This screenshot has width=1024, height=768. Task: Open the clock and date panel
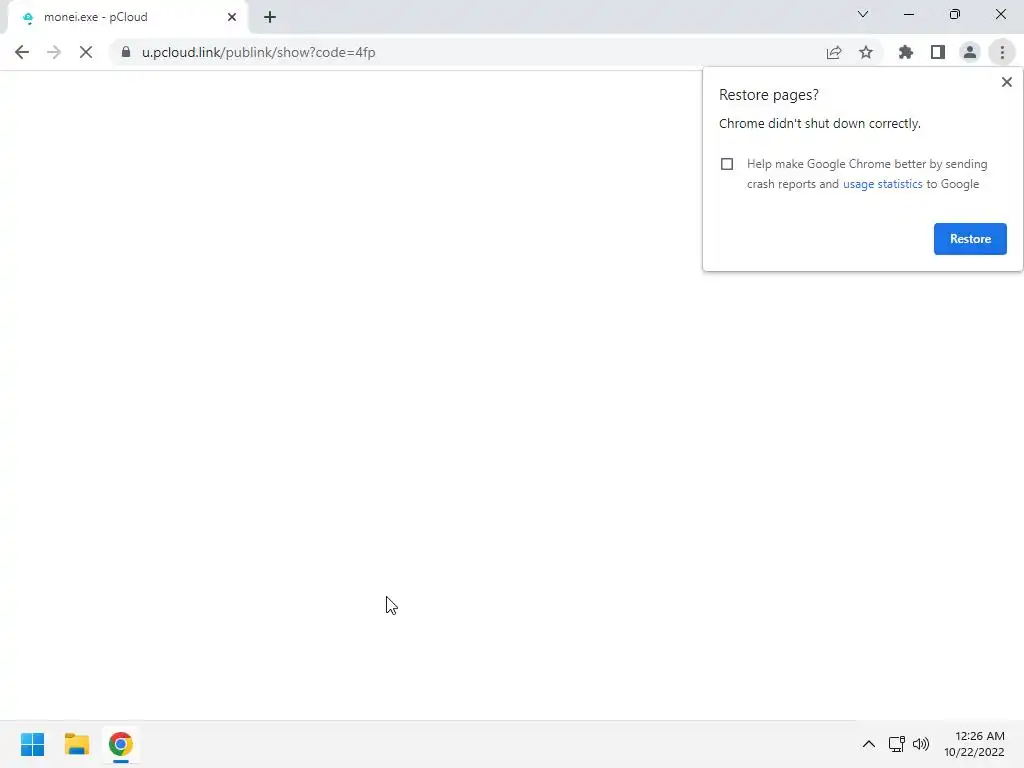click(974, 744)
